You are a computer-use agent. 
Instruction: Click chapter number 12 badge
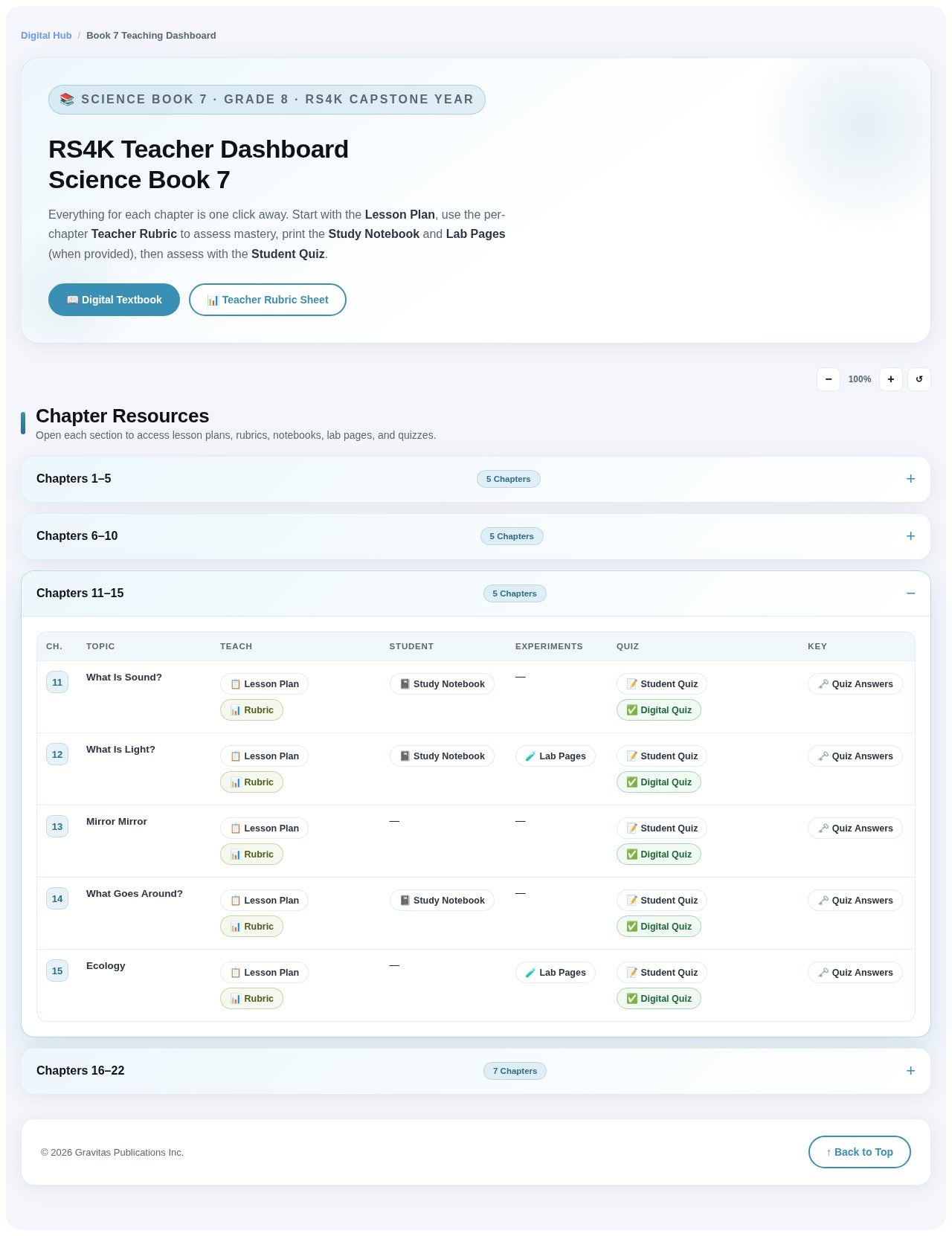tap(57, 754)
